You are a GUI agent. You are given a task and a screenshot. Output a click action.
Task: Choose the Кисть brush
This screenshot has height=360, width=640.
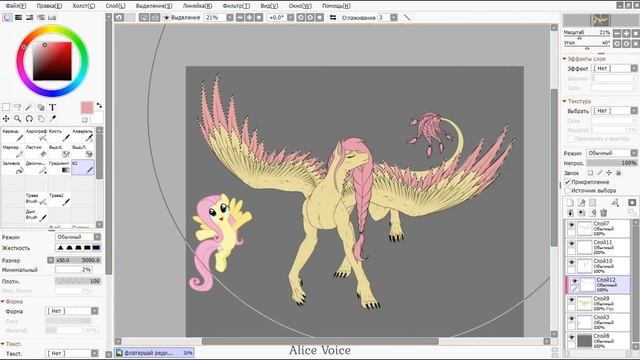[x=59, y=135]
